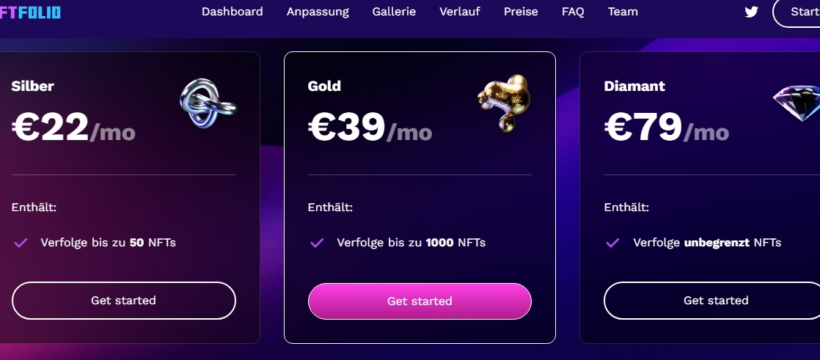Get started with the Diamant plan
Viewport: 820px width, 360px height.
[x=712, y=300]
